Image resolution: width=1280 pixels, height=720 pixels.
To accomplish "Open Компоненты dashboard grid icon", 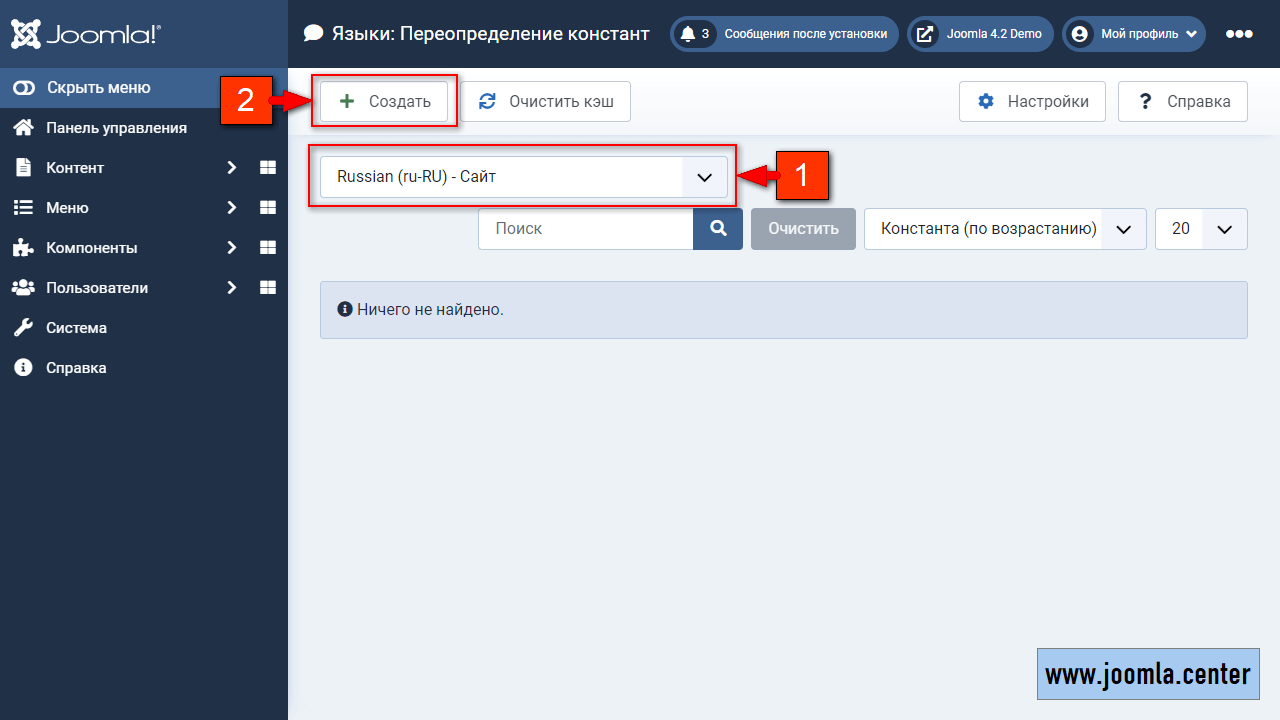I will (x=268, y=248).
